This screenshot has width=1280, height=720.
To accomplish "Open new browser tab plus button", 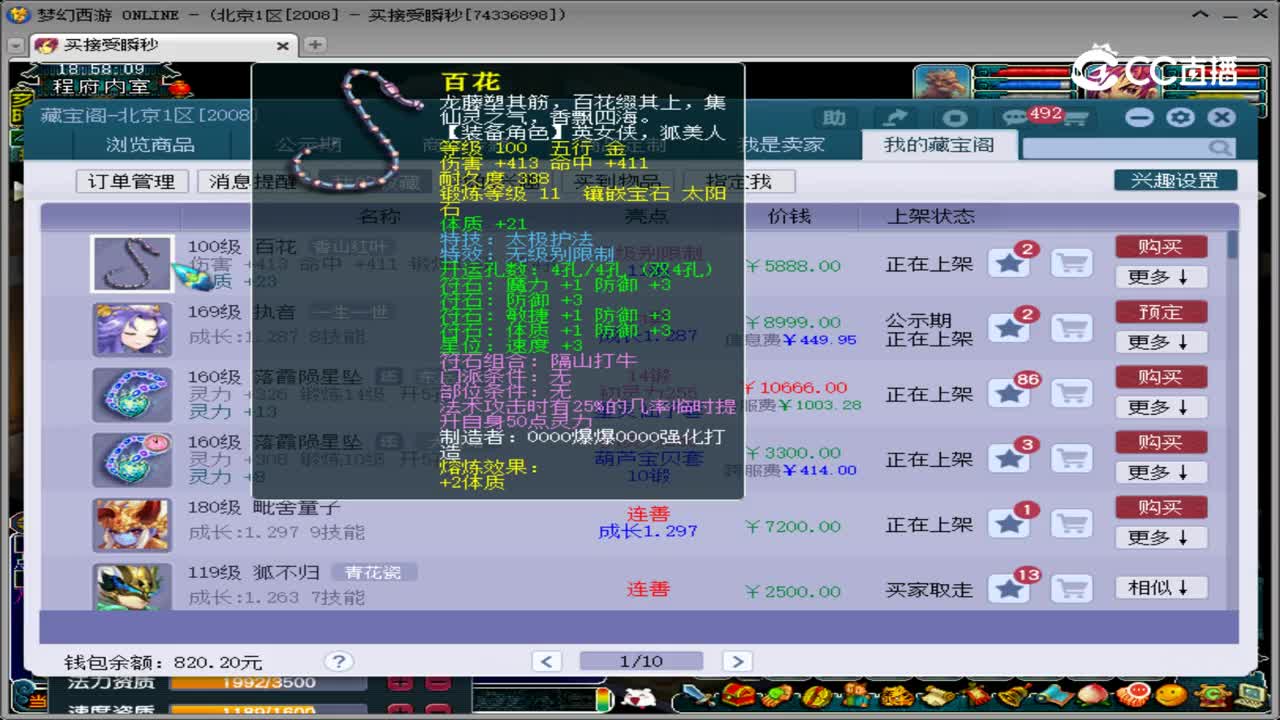I will 314,45.
